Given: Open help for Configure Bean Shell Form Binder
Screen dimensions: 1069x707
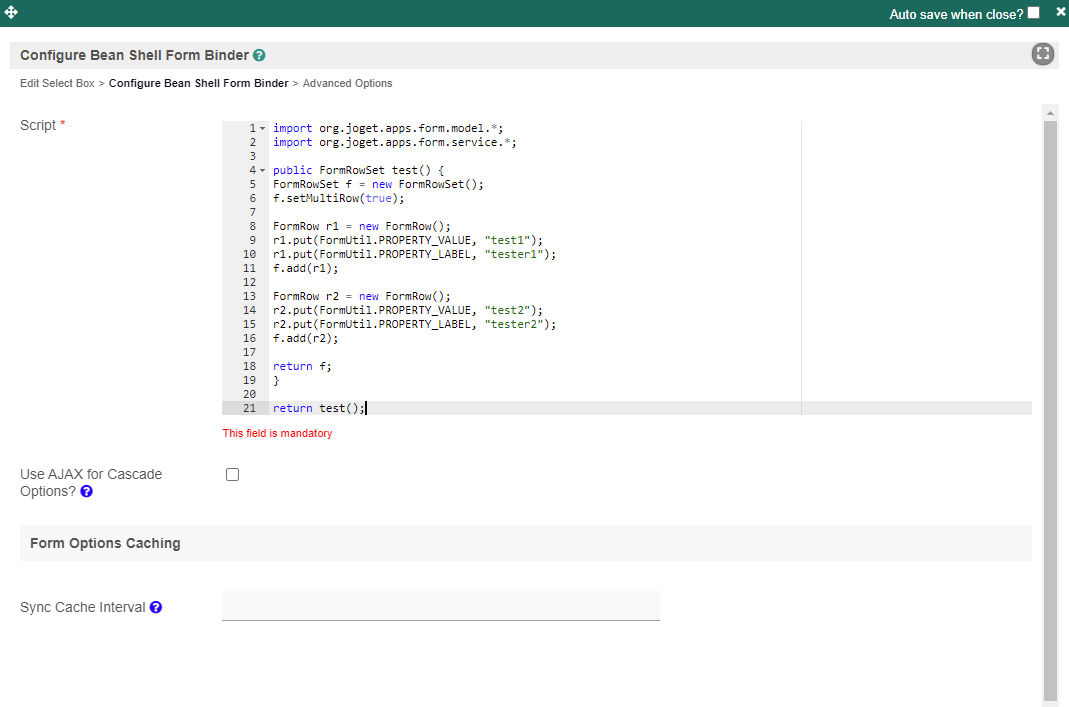Looking at the screenshot, I should pos(259,56).
